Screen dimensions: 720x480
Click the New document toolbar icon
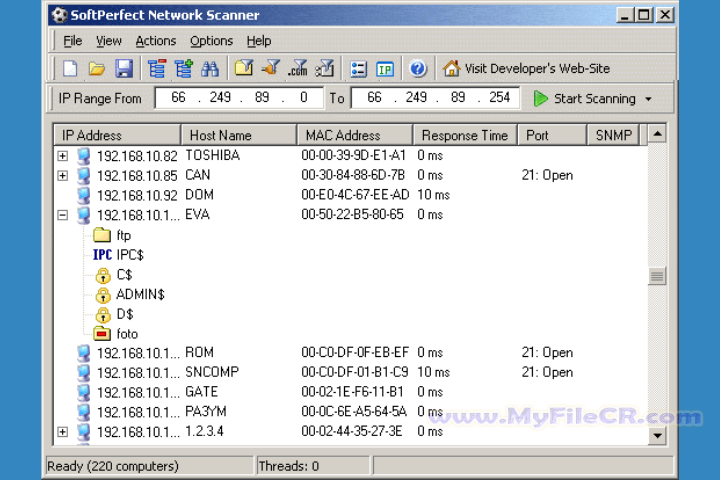coord(70,69)
